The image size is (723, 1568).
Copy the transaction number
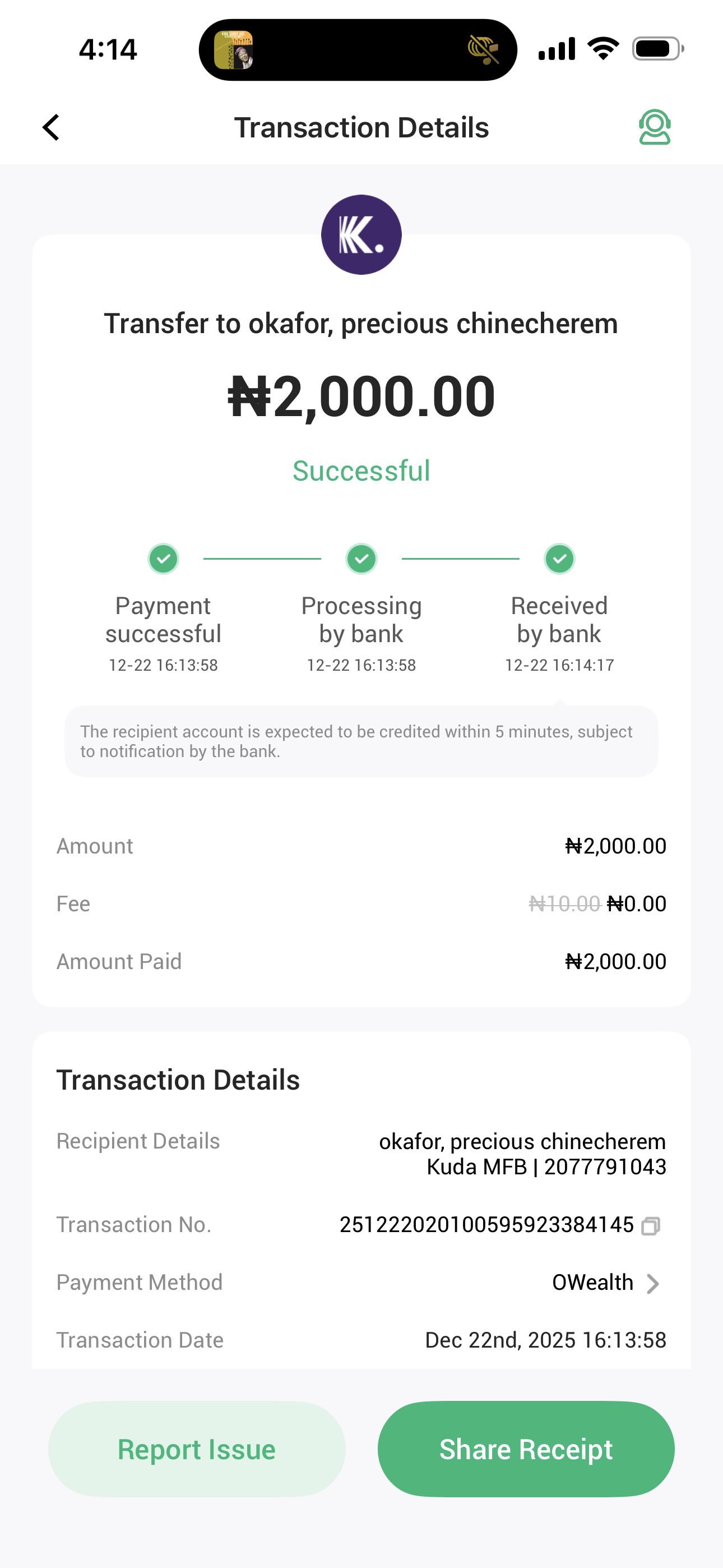click(x=650, y=1225)
